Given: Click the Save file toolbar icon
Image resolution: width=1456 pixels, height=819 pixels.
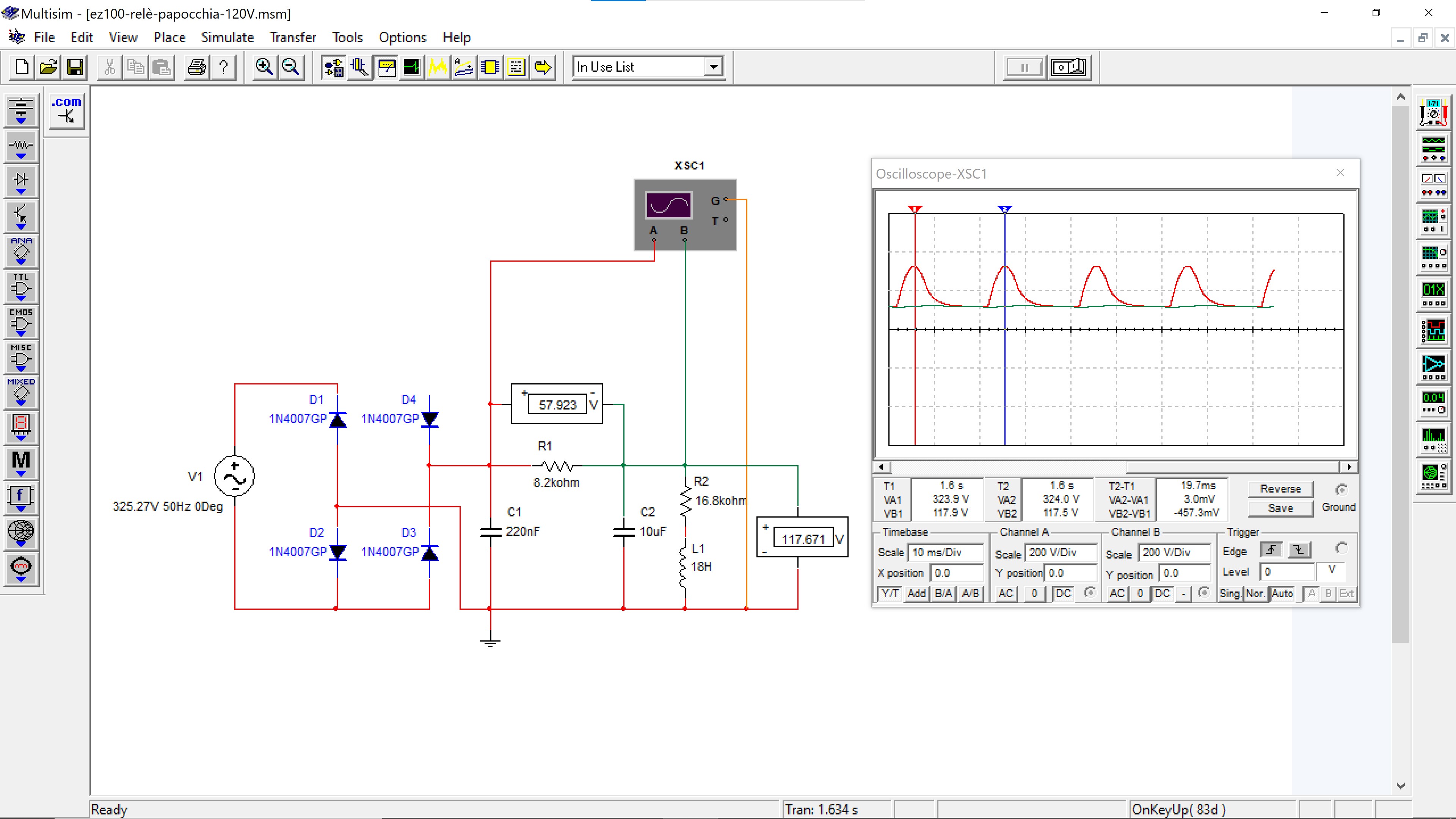Looking at the screenshot, I should tap(75, 67).
